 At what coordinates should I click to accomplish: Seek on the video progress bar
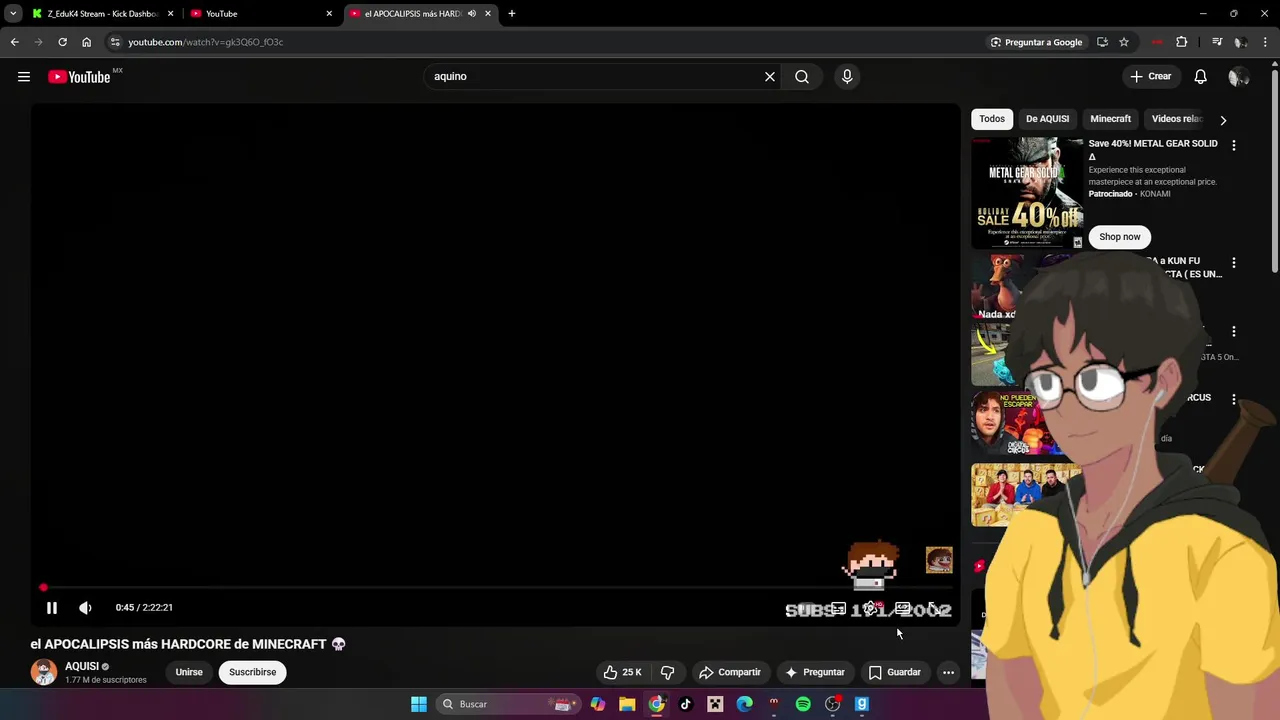(495, 587)
